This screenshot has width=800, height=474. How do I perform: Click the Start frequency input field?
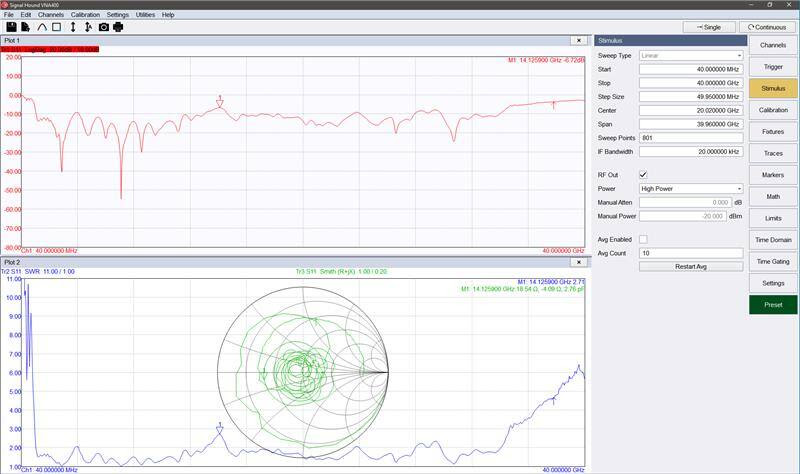(x=691, y=69)
